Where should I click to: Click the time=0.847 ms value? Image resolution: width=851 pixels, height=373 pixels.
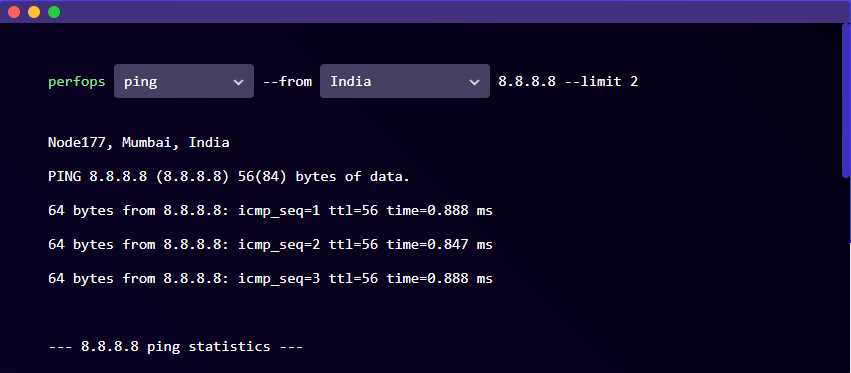point(440,245)
